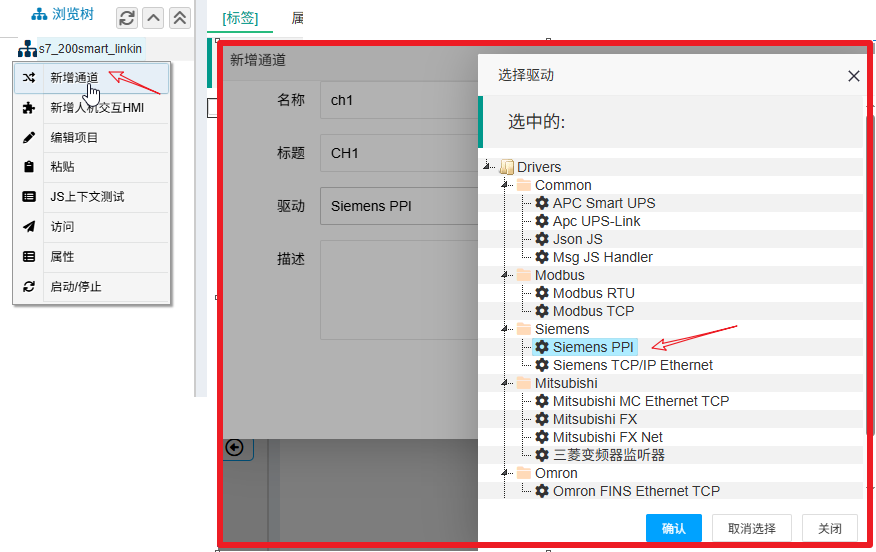Screen dimensions: 876x552
Task: Click the gear icon of Apc UPS-Link
Action: click(542, 221)
